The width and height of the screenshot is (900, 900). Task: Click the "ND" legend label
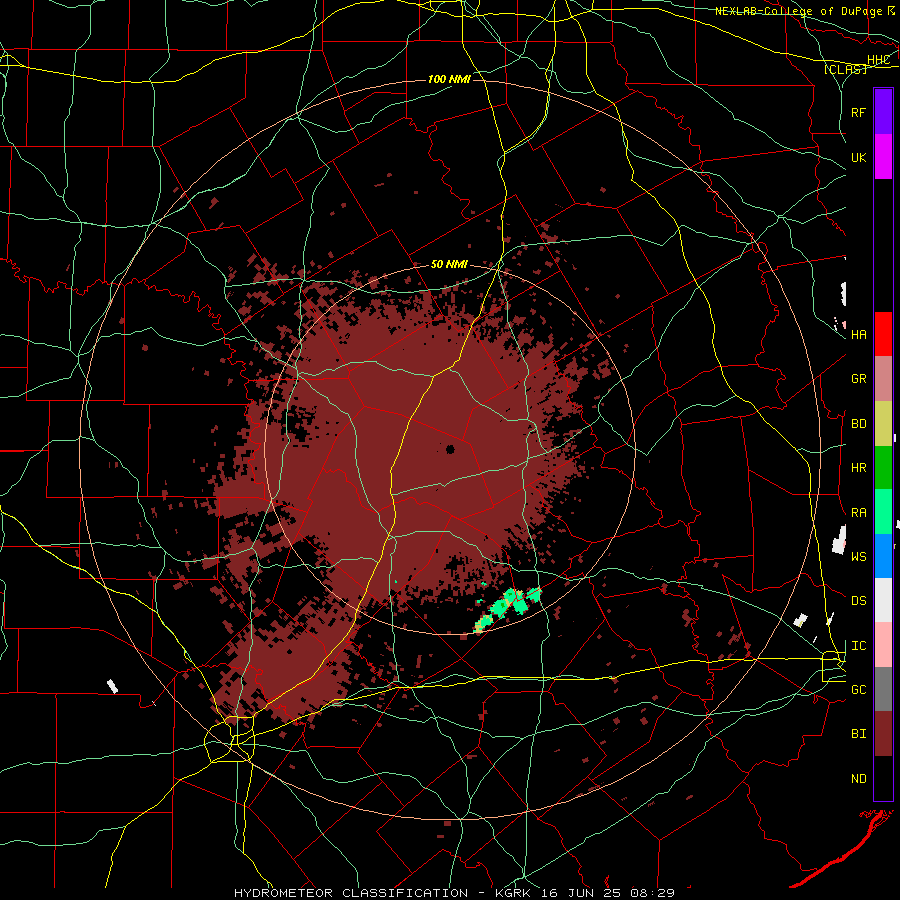858,779
